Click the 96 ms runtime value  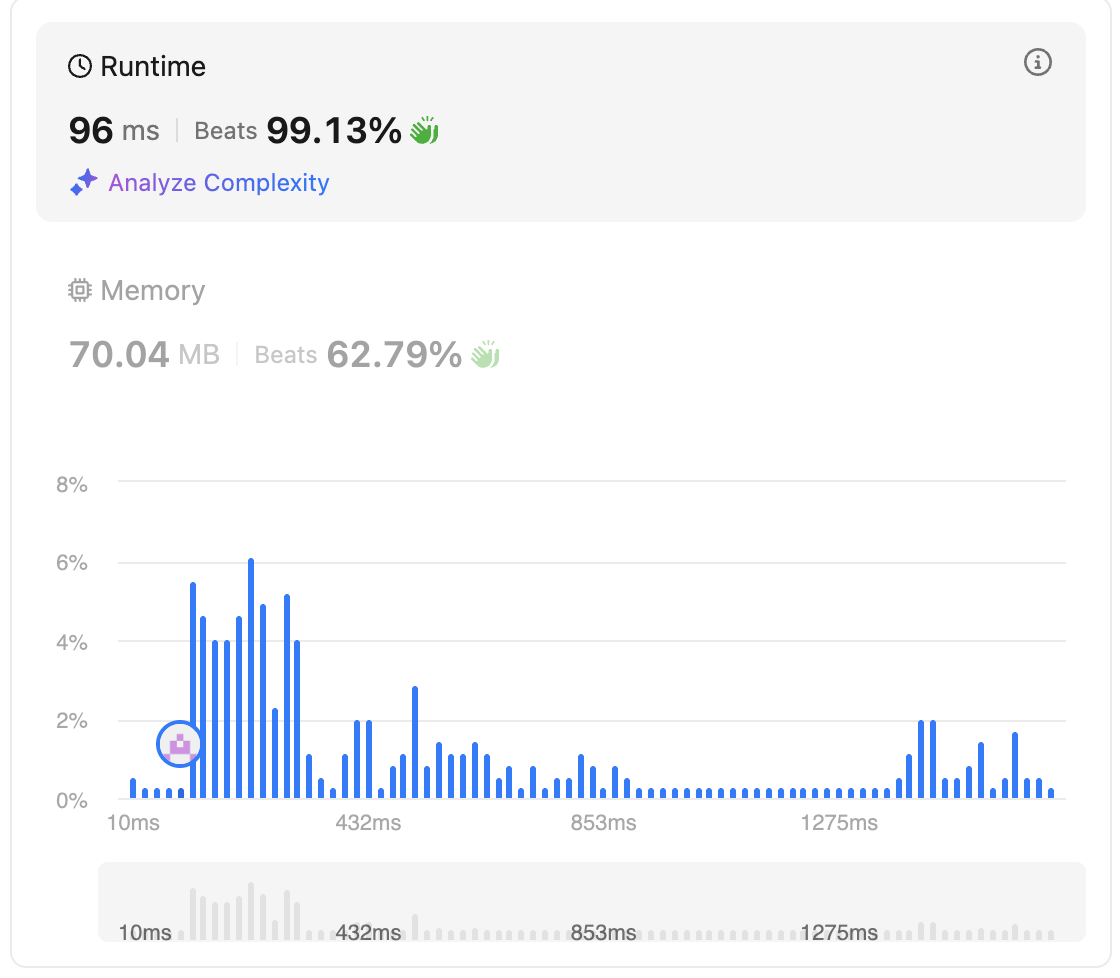[x=113, y=130]
